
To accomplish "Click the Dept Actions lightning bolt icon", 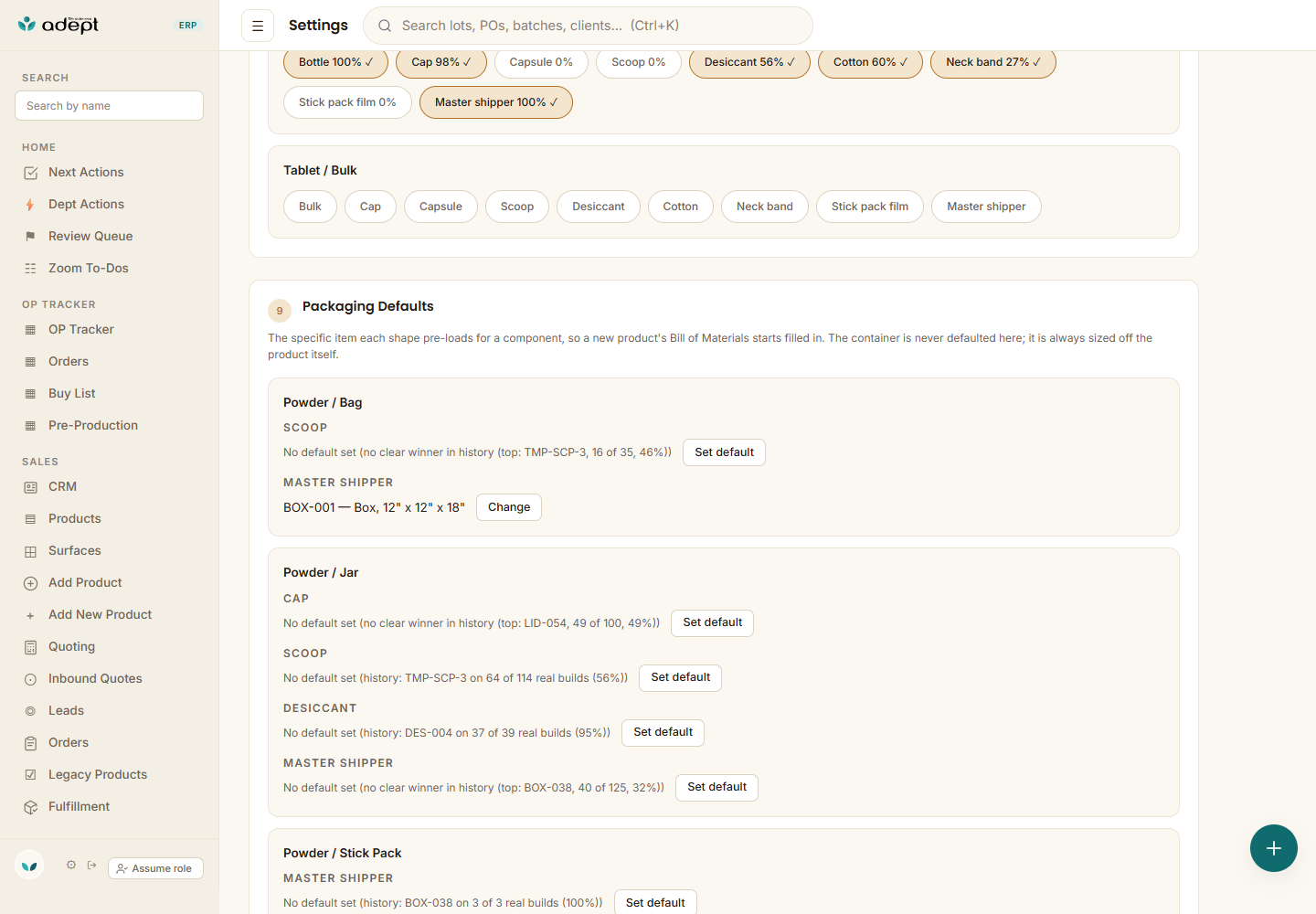I will (x=30, y=205).
